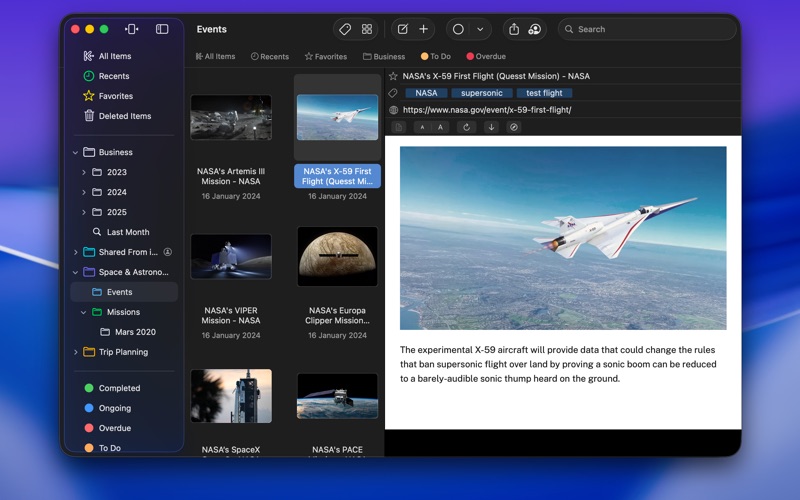Collapse the Business folder
Viewport: 800px width, 500px height.
point(76,152)
